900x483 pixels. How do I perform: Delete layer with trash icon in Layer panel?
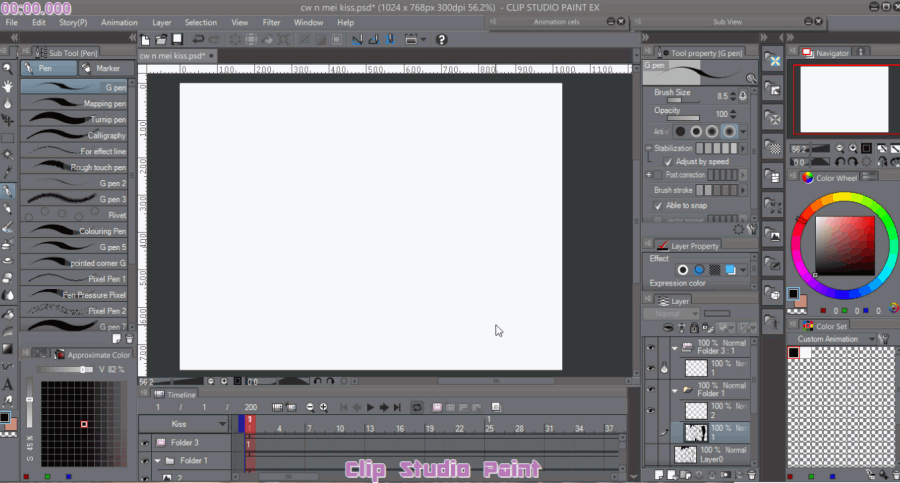751,475
